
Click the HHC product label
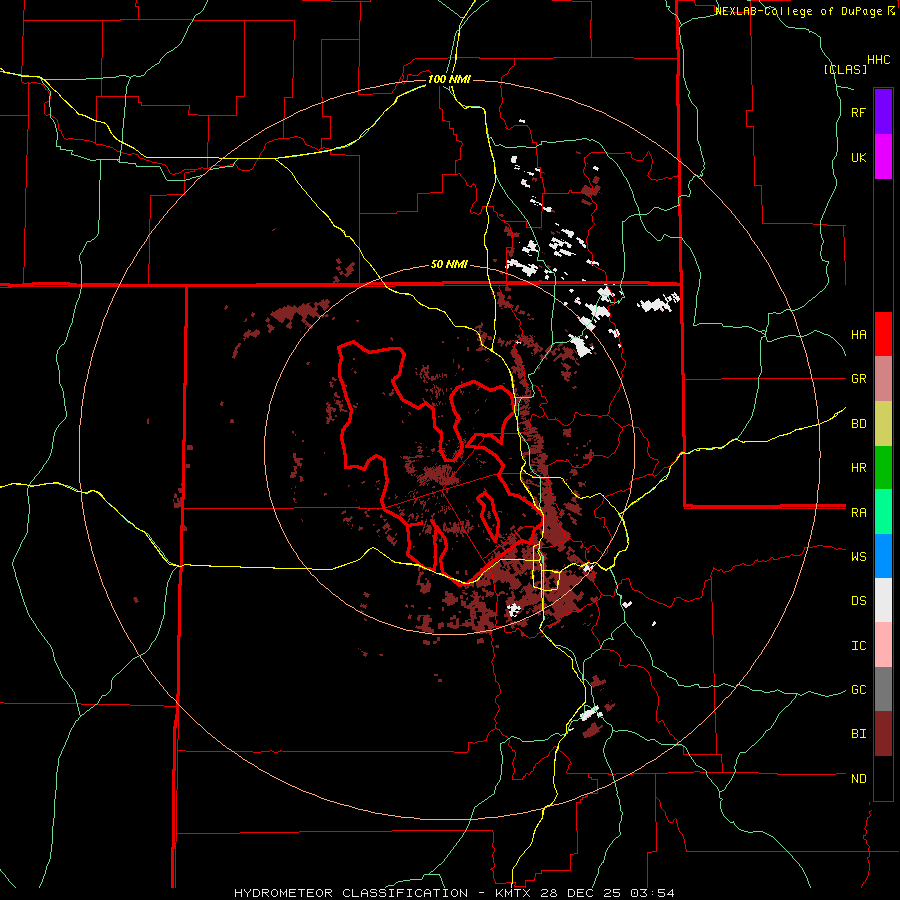(879, 60)
